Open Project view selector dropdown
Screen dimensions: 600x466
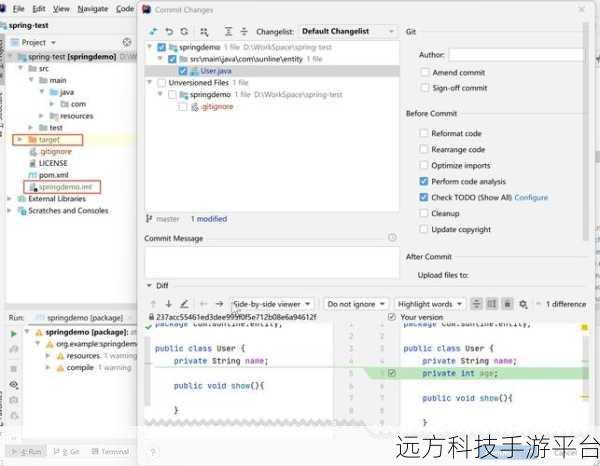(54, 42)
